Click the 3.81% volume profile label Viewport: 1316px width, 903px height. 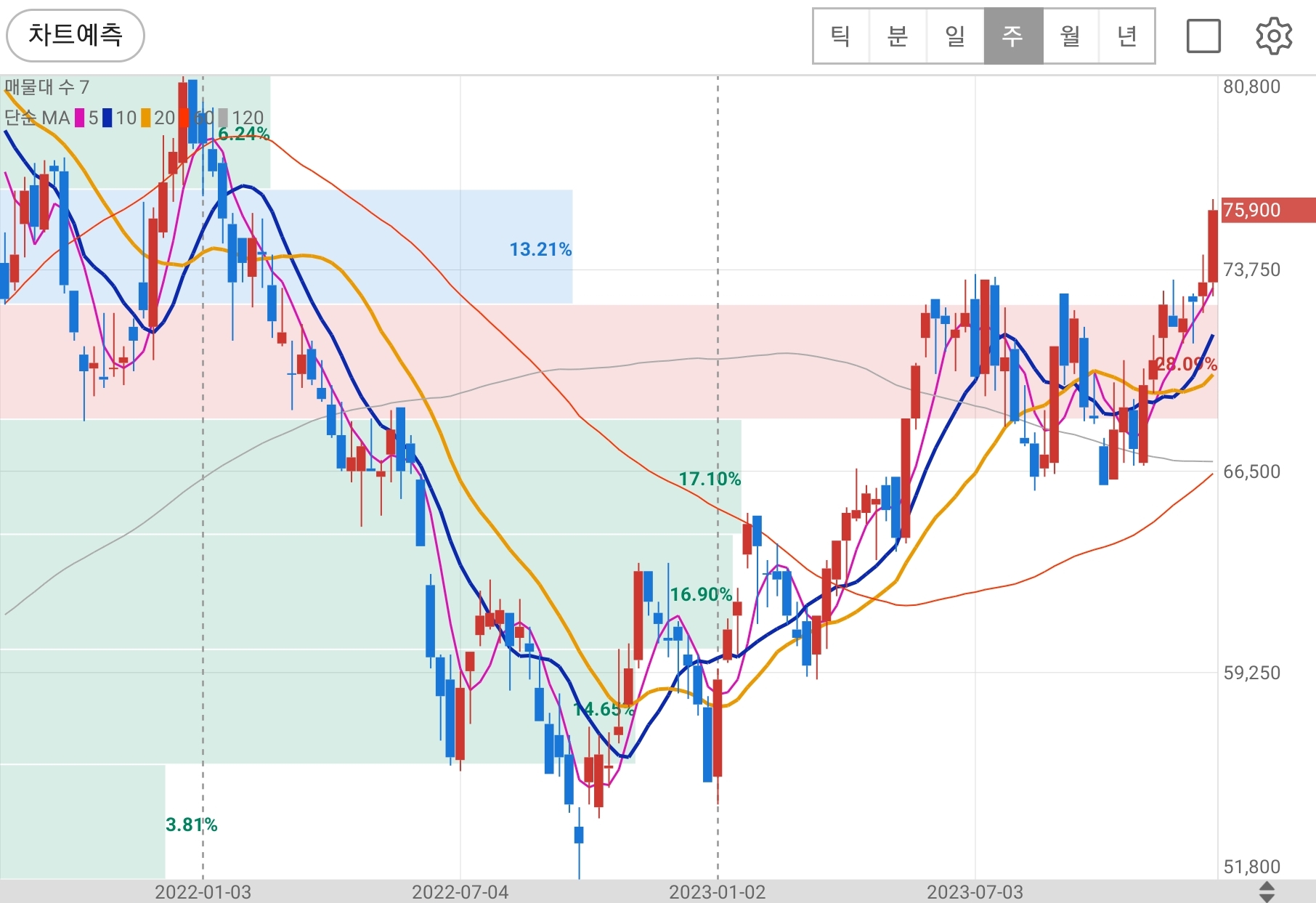click(191, 825)
